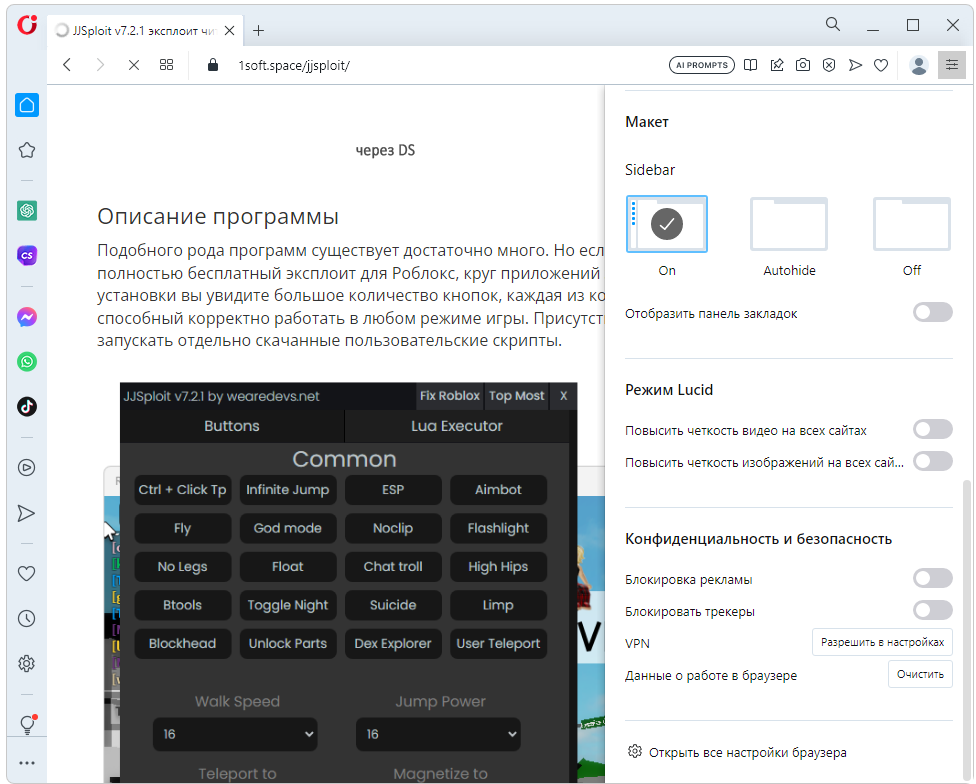Enable Lucid mode image sharpness toggle
976x784 pixels.
[932, 461]
